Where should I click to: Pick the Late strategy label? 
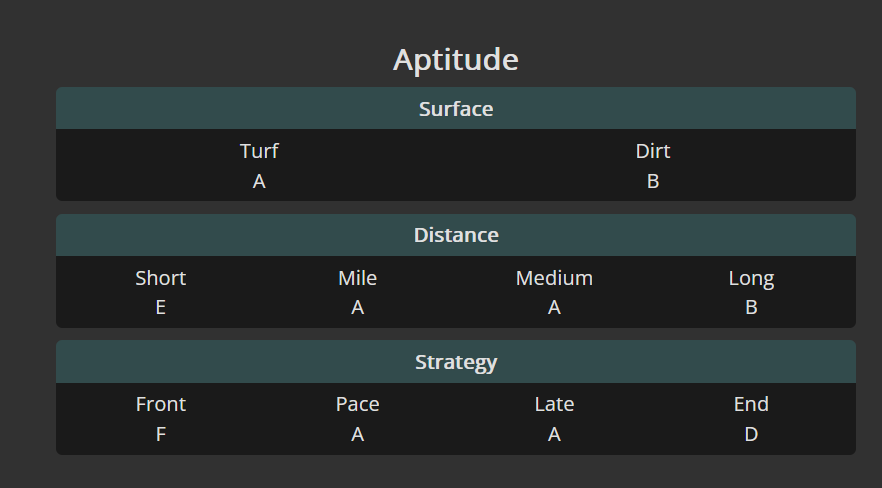(x=554, y=404)
